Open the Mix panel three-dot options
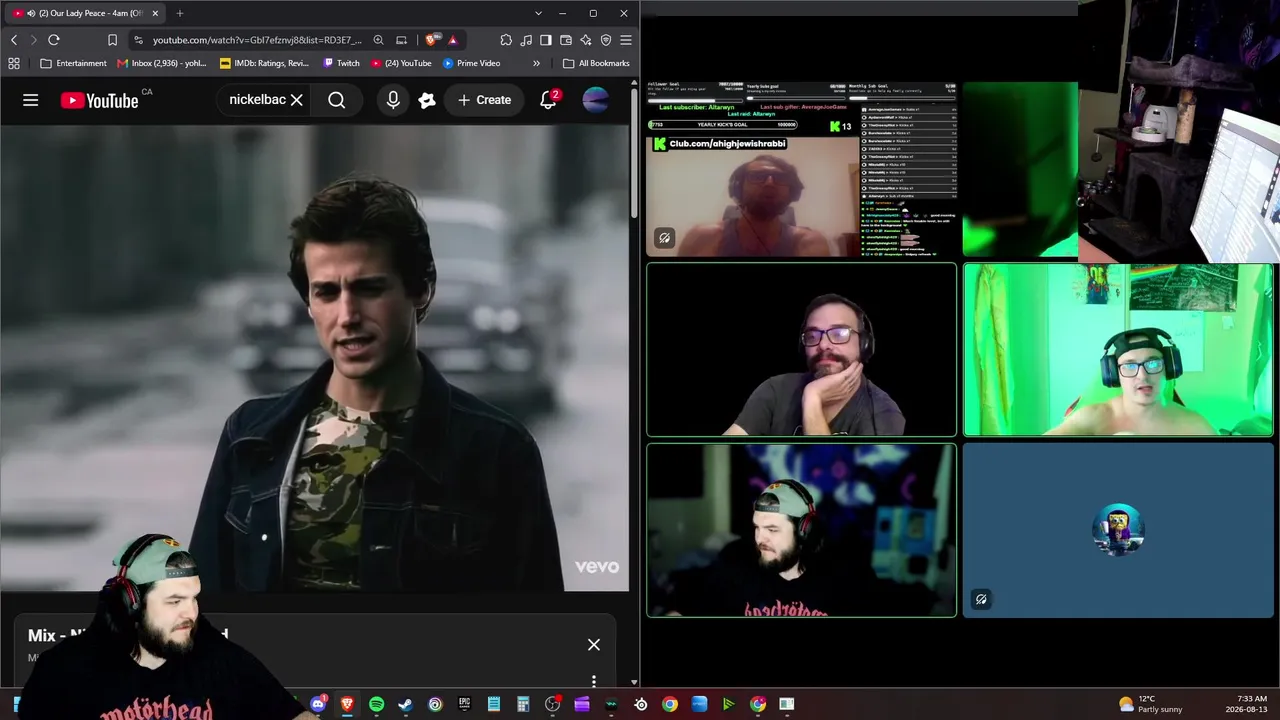 [x=594, y=681]
